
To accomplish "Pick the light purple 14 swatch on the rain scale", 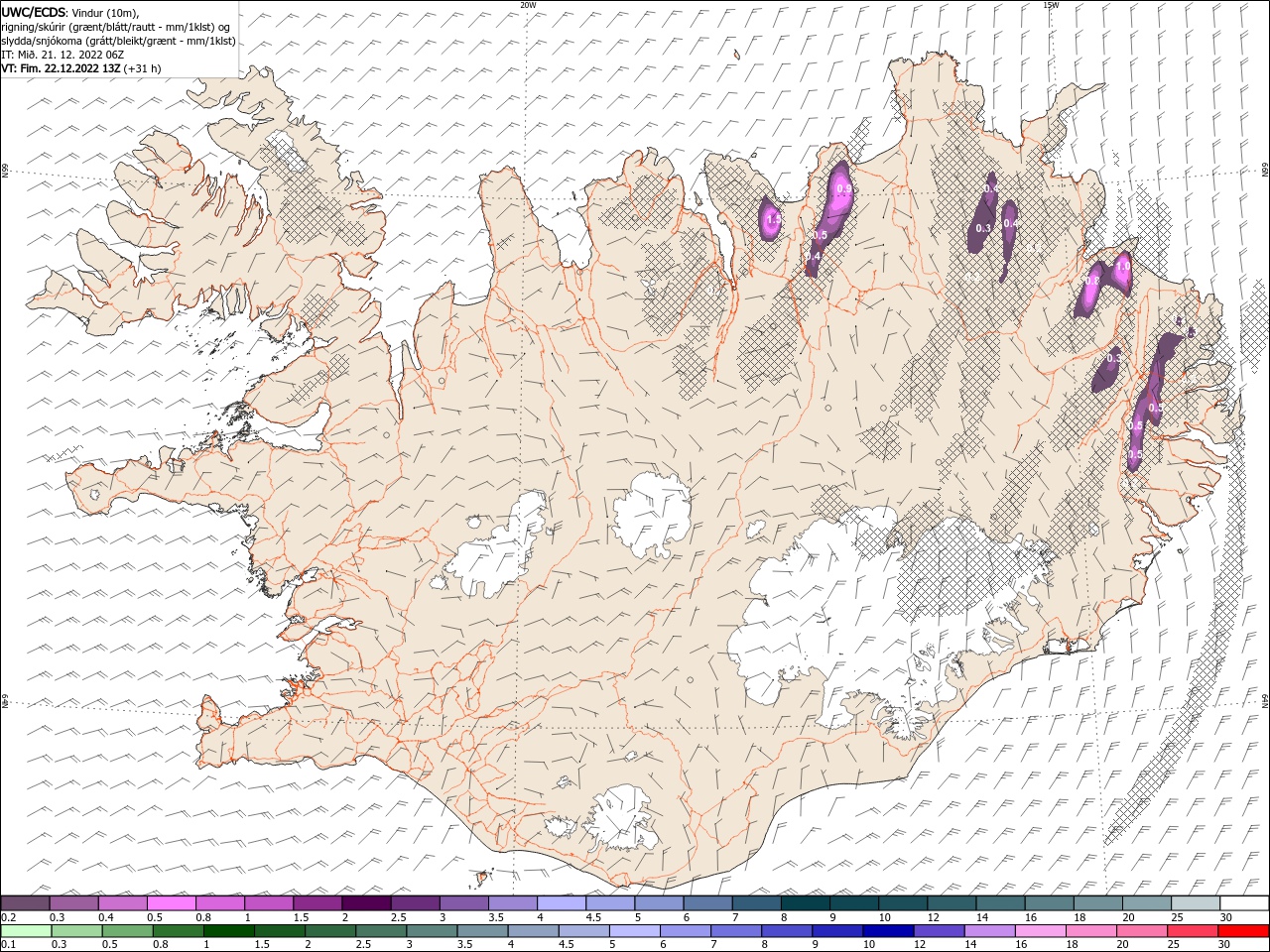I will [x=991, y=931].
